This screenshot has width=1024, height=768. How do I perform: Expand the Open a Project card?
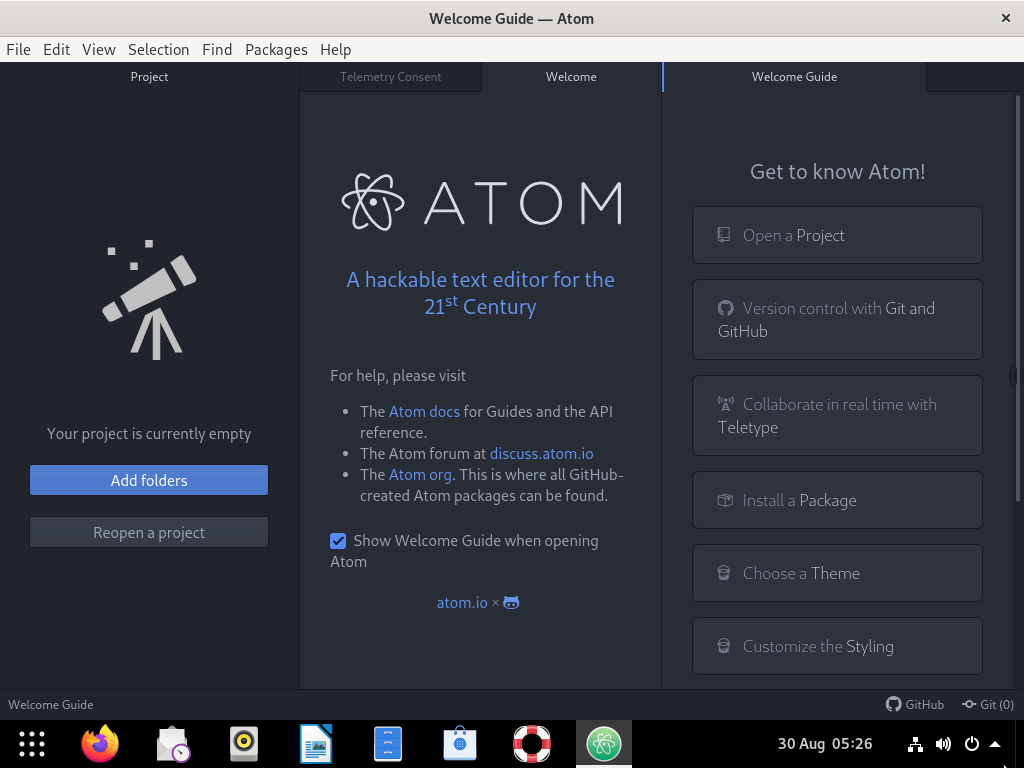[x=837, y=235]
